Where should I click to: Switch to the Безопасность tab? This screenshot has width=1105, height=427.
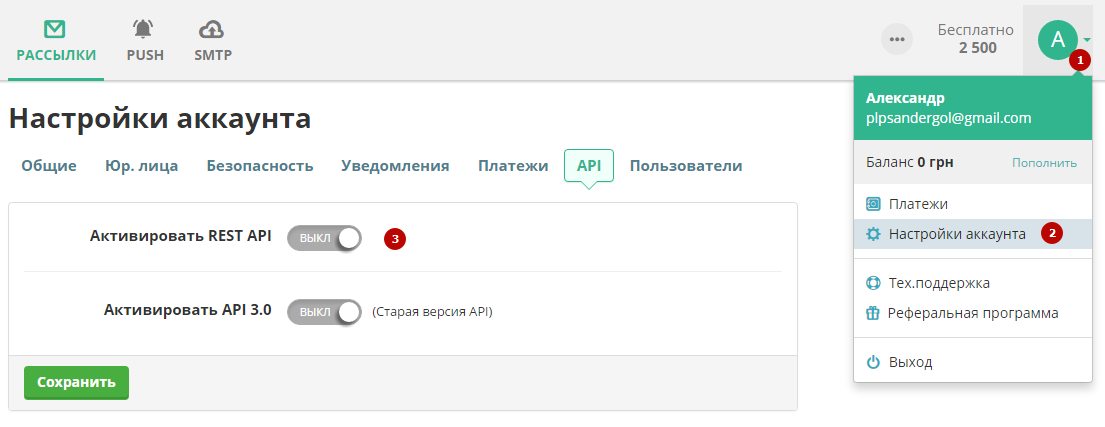tap(260, 166)
